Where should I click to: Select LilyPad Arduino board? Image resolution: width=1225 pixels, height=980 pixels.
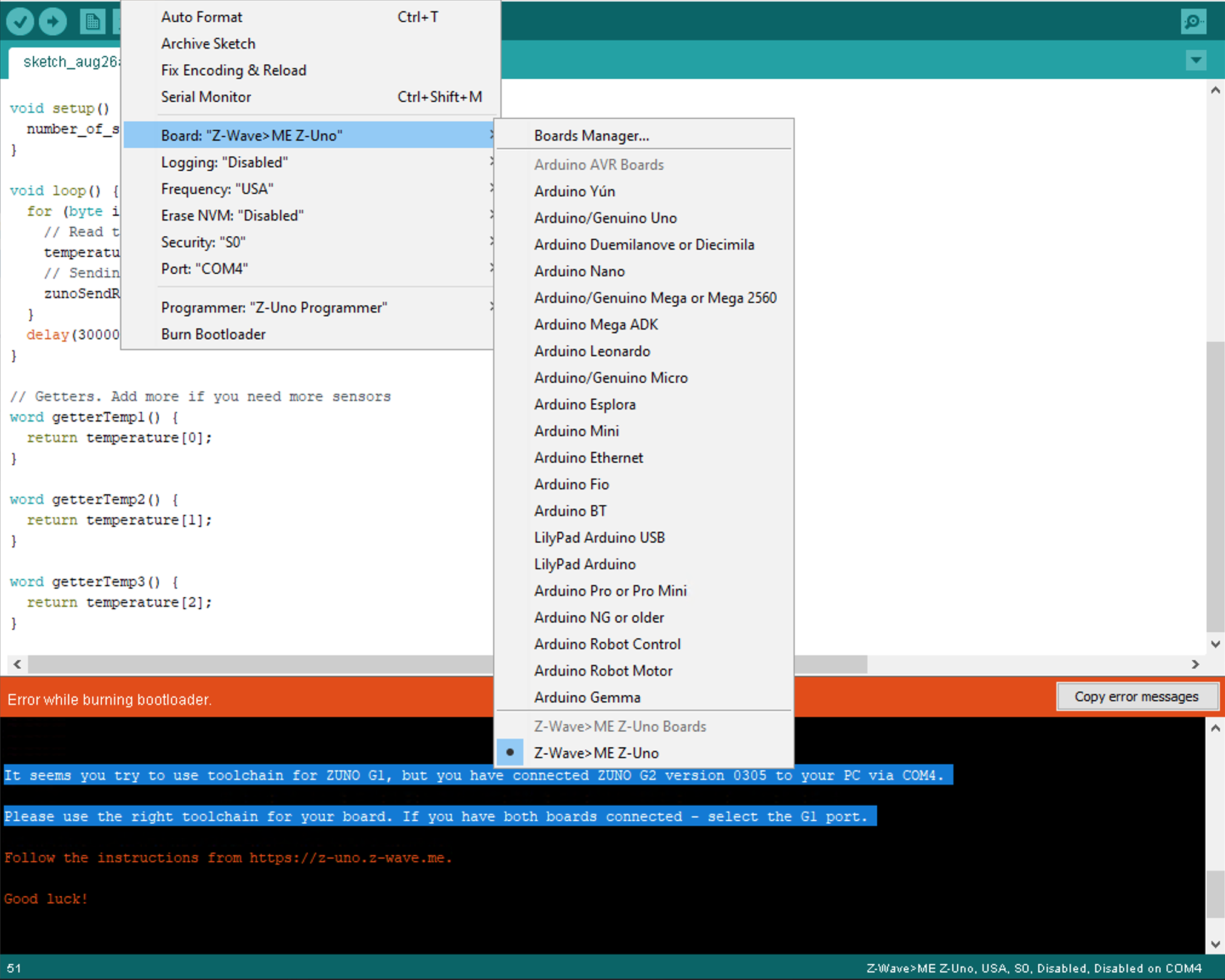point(644,564)
